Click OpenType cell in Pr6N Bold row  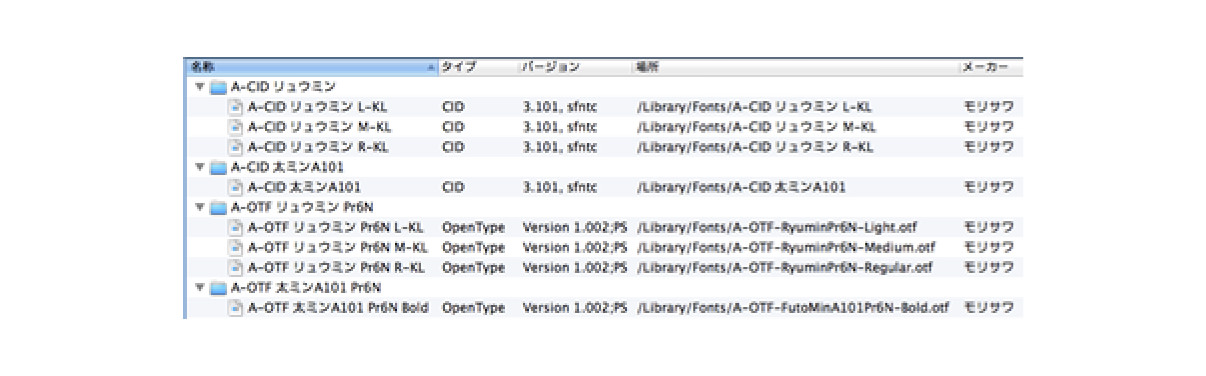click(x=473, y=308)
